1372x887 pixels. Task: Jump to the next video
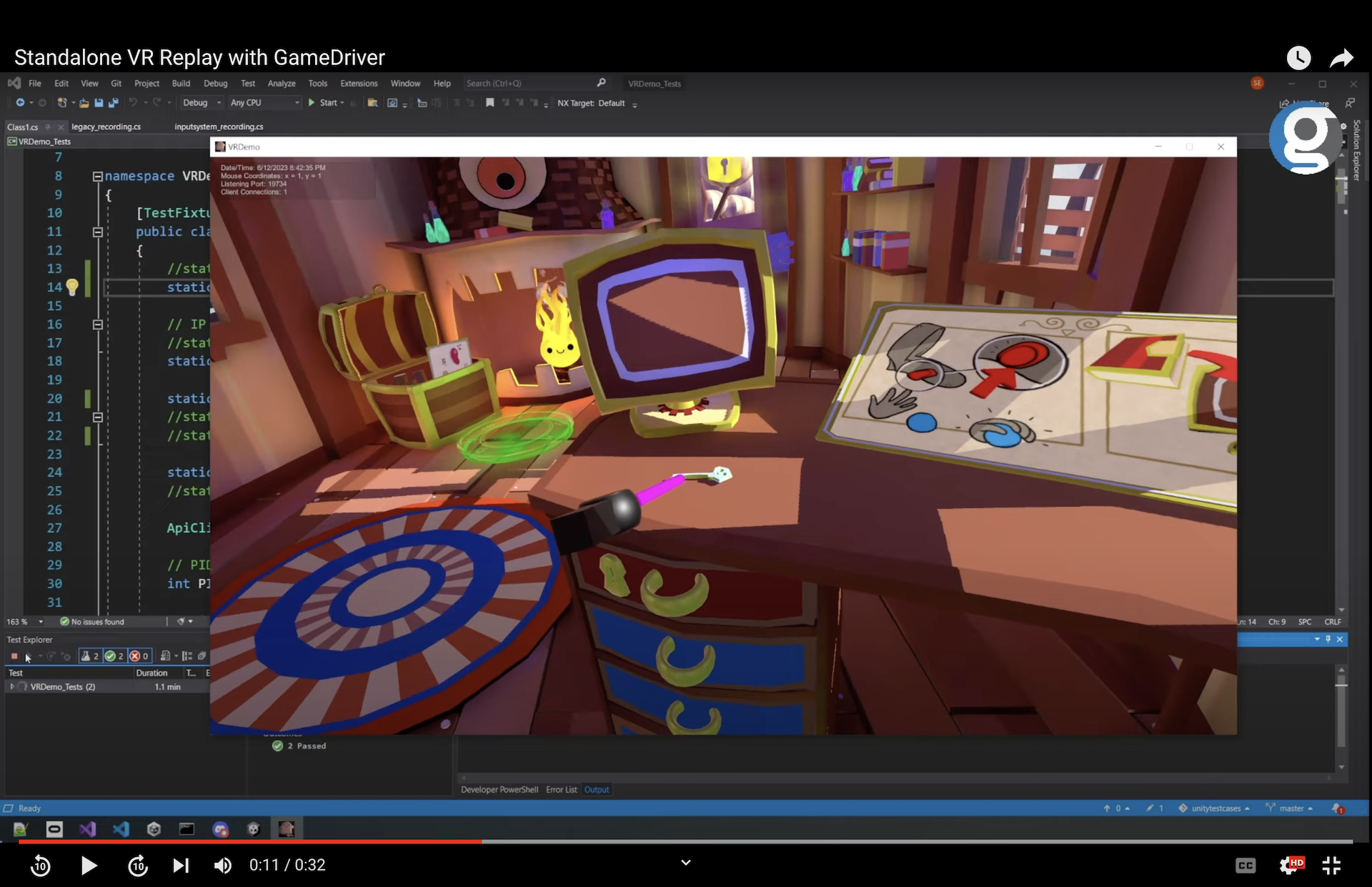181,866
